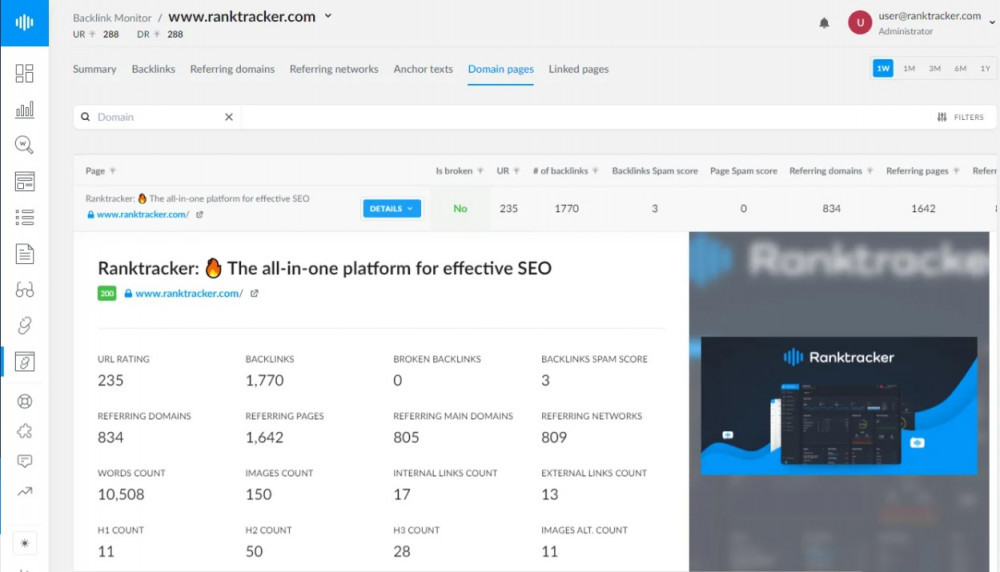This screenshot has width=1000, height=572.
Task: Open the bar chart rank tracking icon
Action: pos(24,110)
